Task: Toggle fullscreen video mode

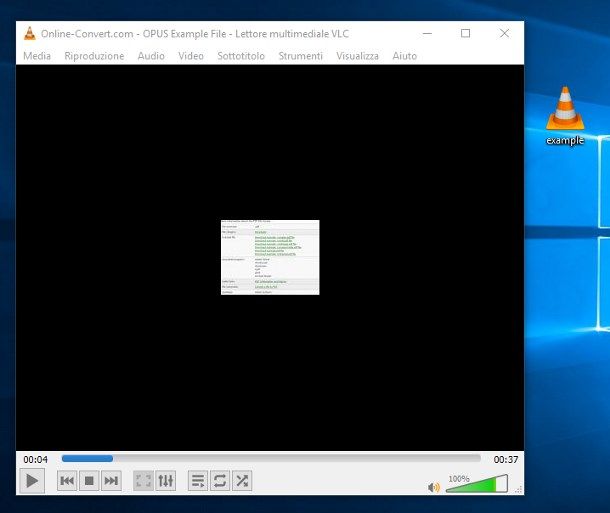Action: 143,481
